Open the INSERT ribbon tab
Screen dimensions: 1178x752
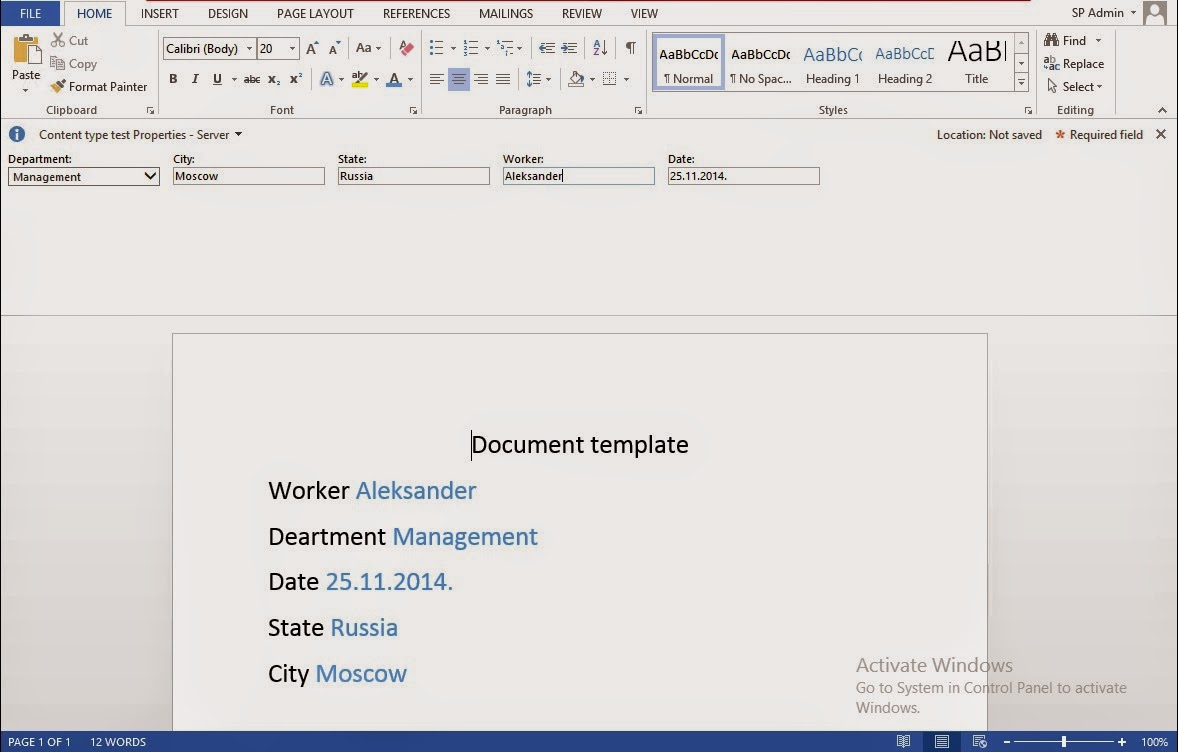(159, 13)
